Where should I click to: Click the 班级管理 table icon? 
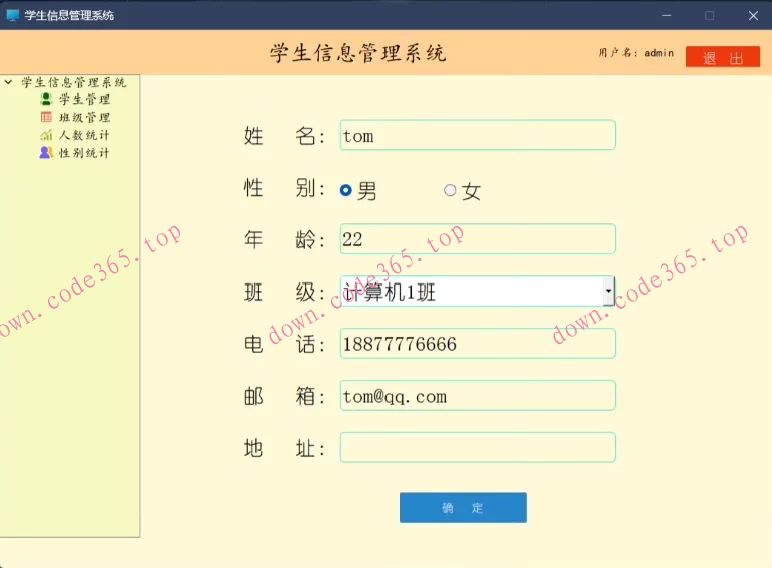coord(46,117)
